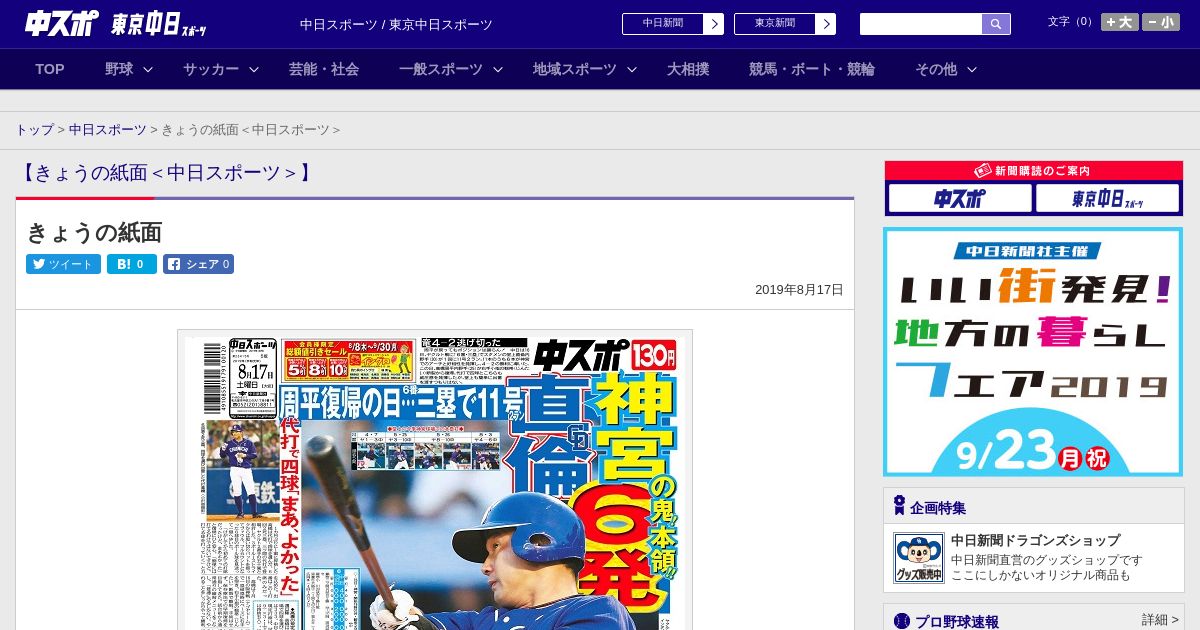The width and height of the screenshot is (1200, 630).
Task: Expand the 野球 dropdown chevron
Action: tap(148, 69)
